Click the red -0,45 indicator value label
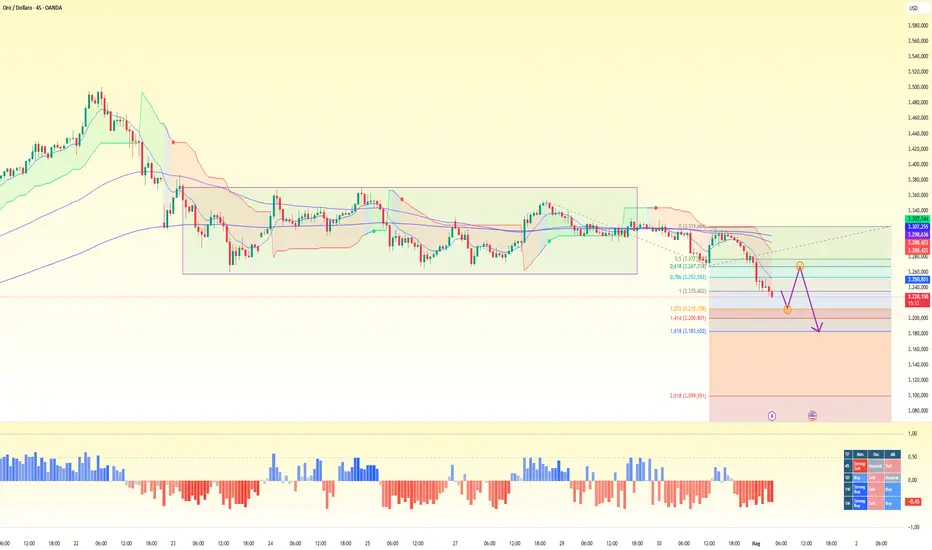Viewport: 932px width, 550px height. coord(913,502)
